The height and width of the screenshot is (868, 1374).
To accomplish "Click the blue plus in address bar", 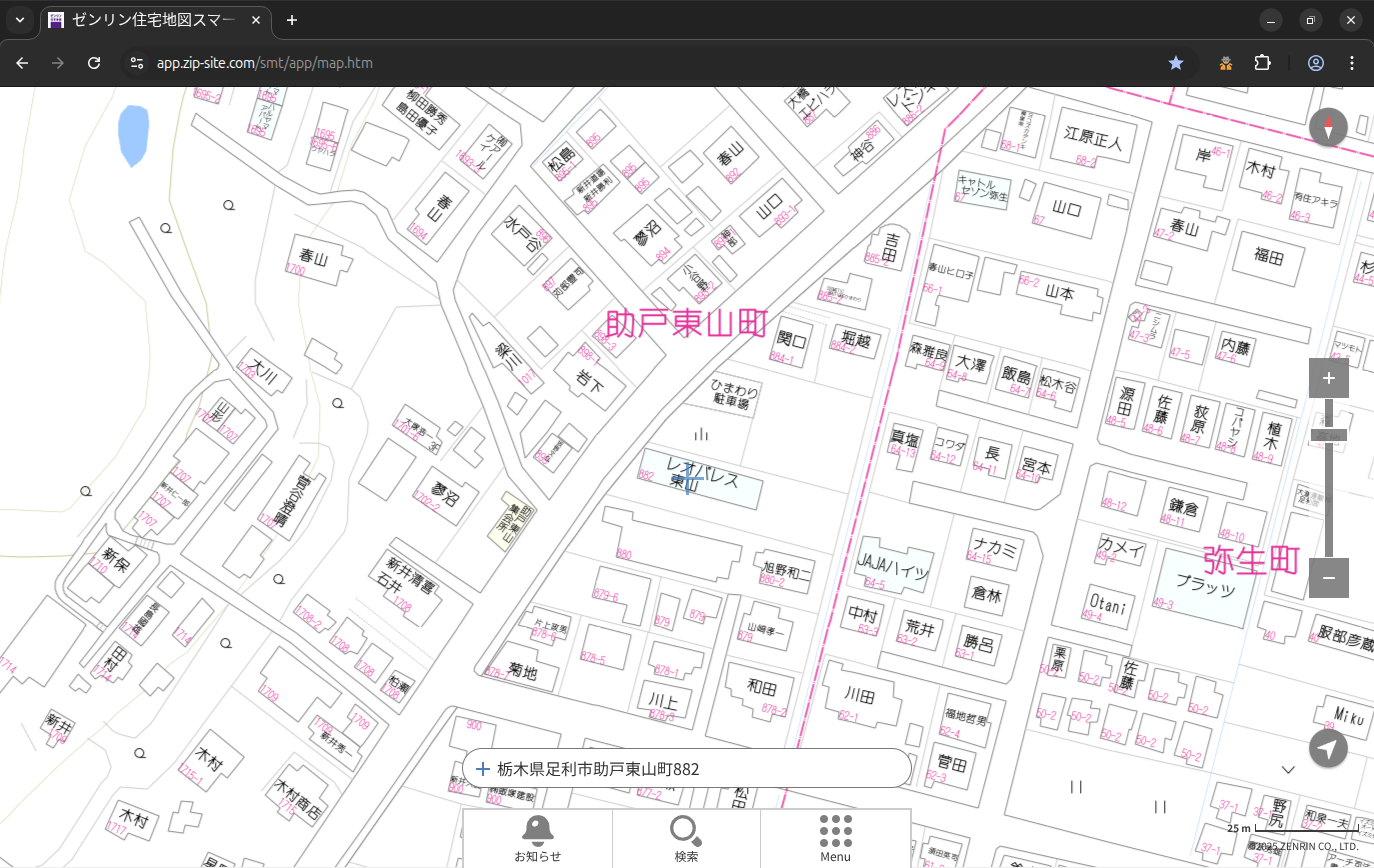I will click(483, 769).
